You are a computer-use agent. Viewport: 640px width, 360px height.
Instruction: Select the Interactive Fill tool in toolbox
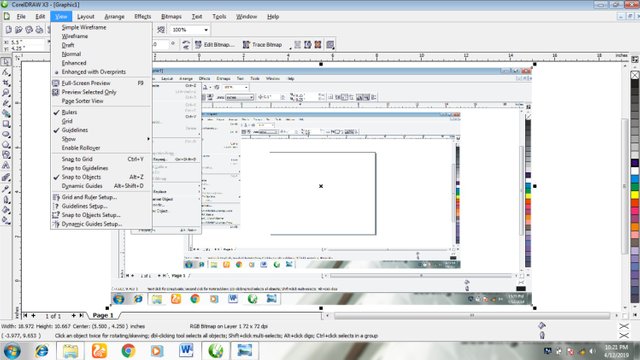[6, 220]
